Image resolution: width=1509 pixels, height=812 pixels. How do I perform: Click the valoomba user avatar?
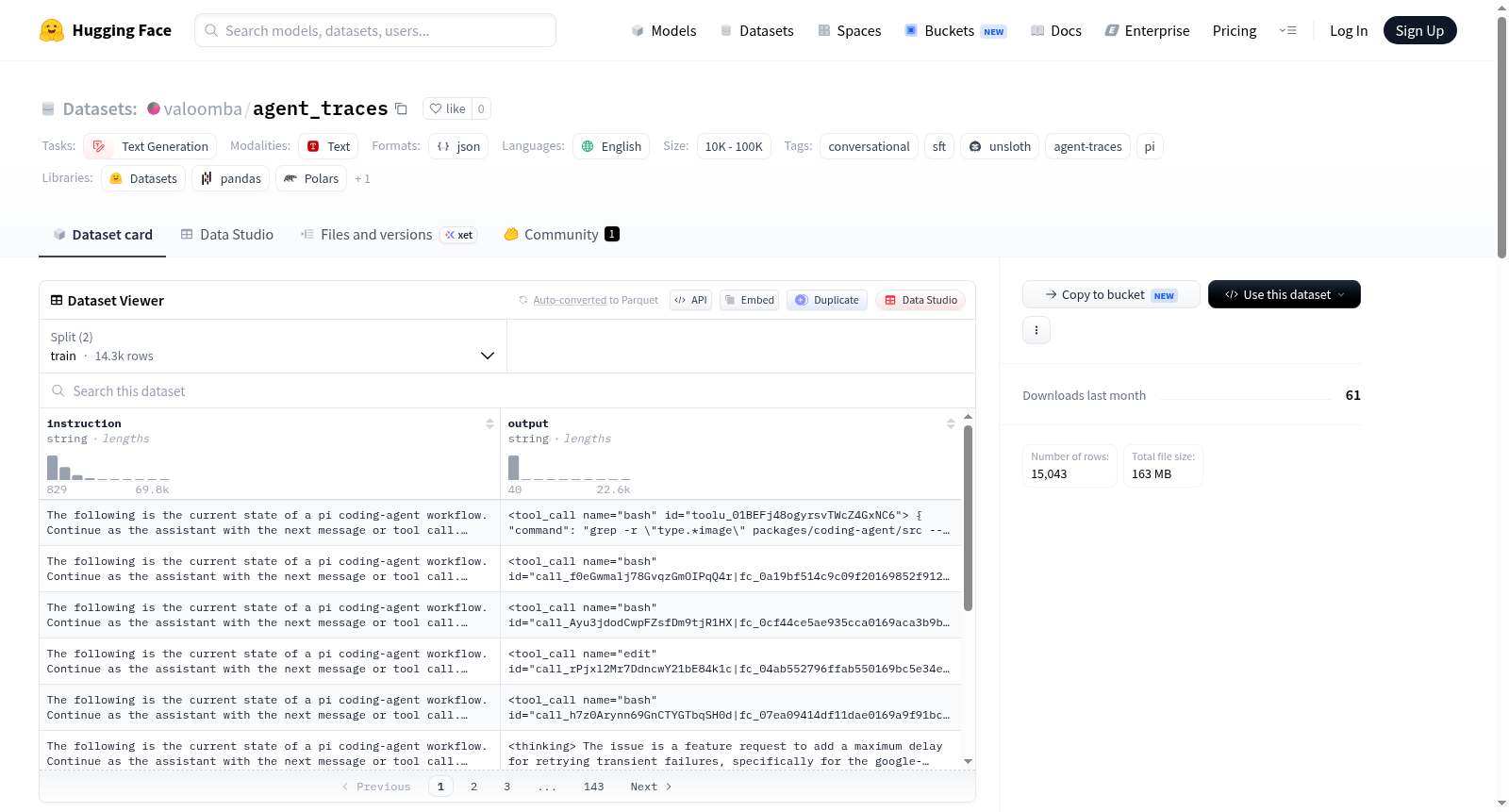(x=154, y=108)
